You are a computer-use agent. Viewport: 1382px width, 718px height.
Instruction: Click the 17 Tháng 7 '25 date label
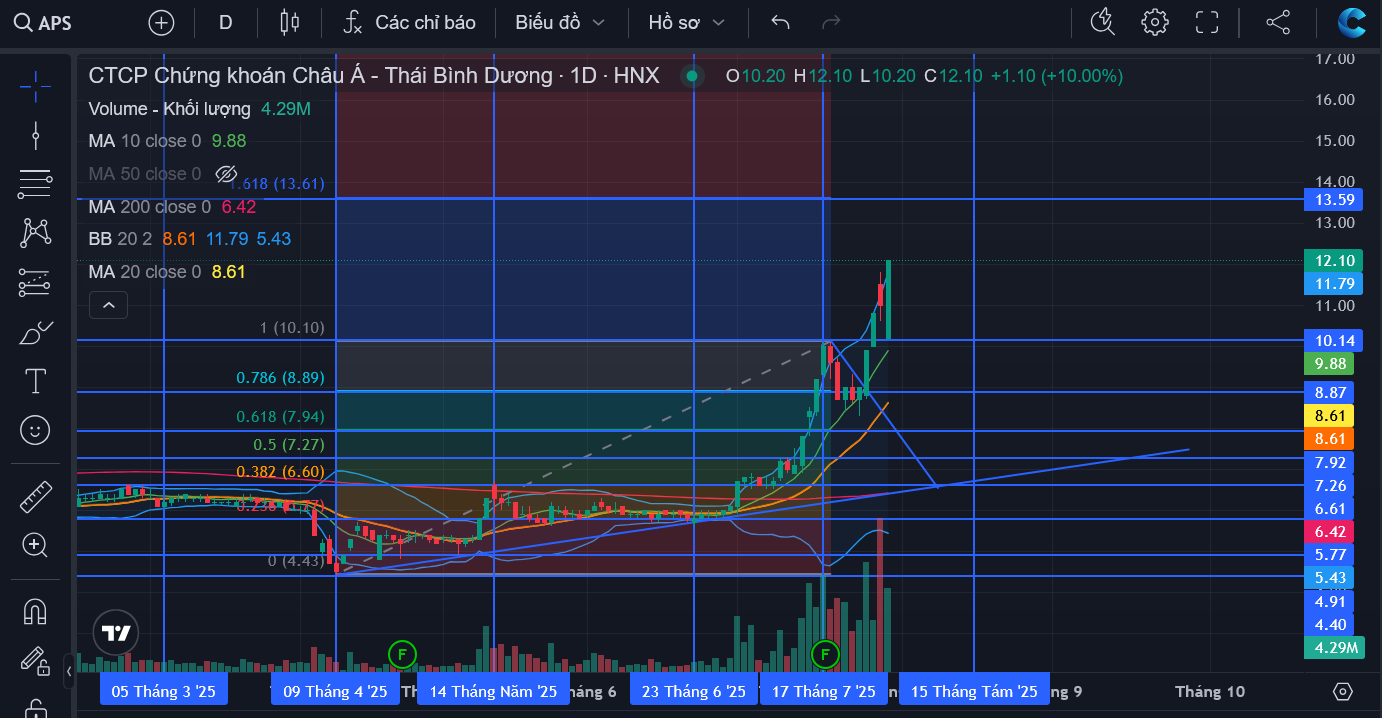(x=824, y=691)
